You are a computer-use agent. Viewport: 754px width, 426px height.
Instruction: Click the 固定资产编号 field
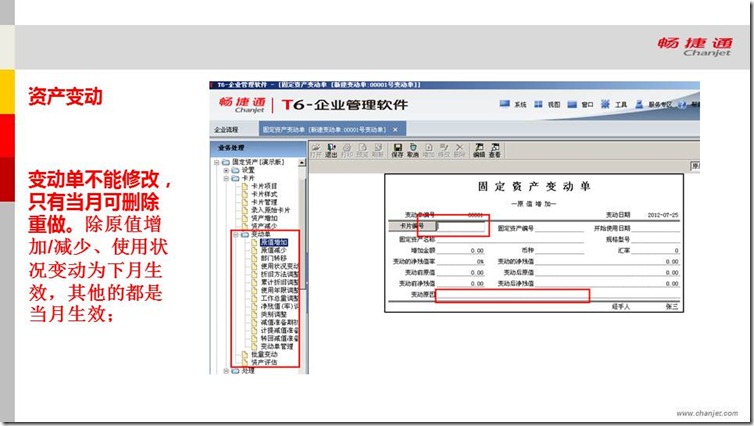(x=559, y=228)
